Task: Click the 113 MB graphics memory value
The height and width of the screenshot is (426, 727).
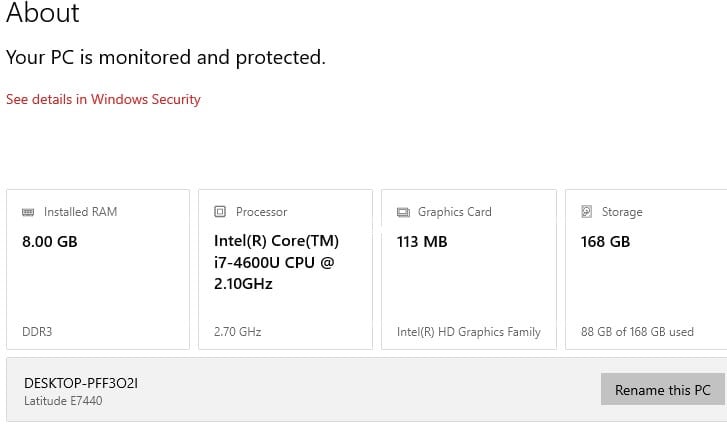Action: tap(422, 241)
